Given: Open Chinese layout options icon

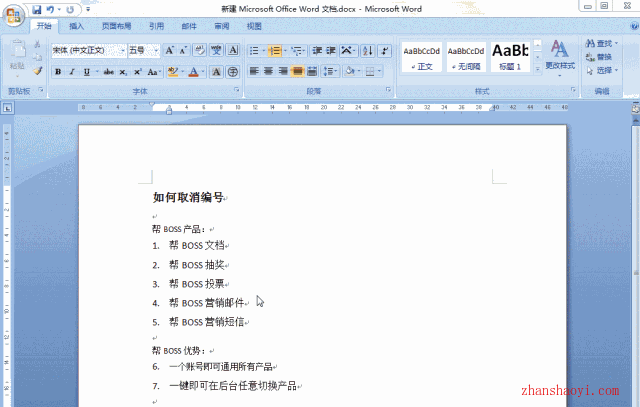Looking at the screenshot, I should click(348, 51).
